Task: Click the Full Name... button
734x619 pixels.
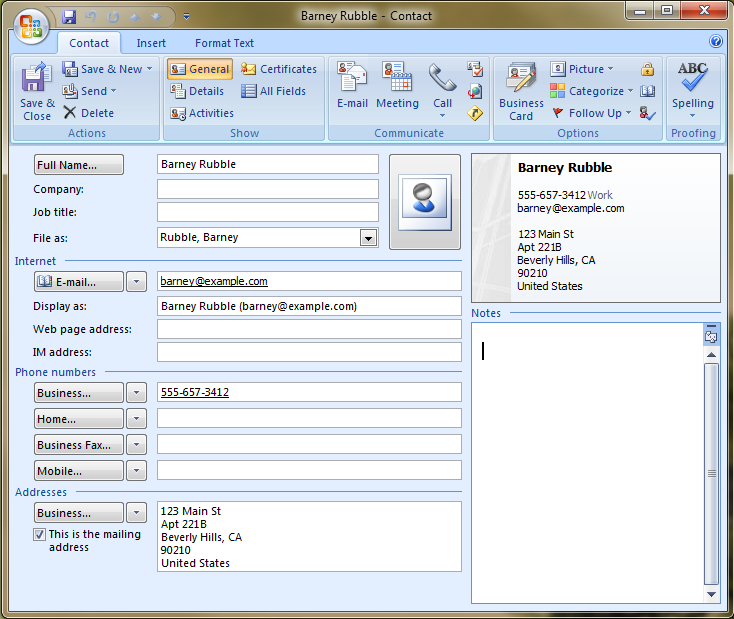Action: [78, 165]
